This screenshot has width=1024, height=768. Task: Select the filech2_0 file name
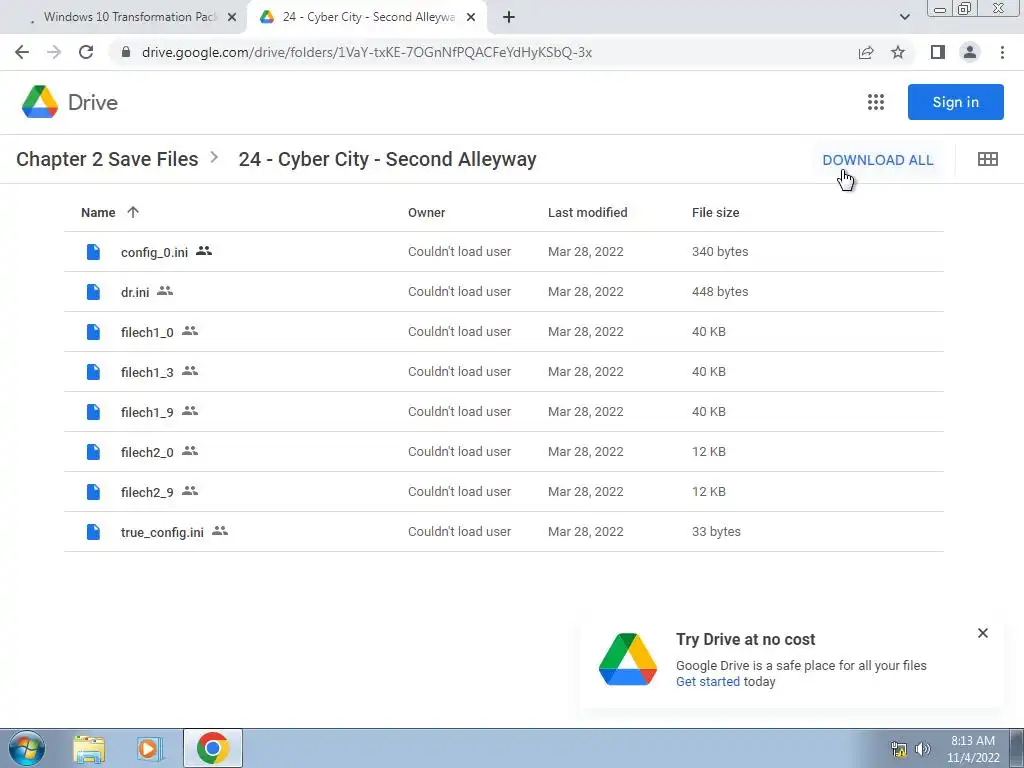(147, 452)
